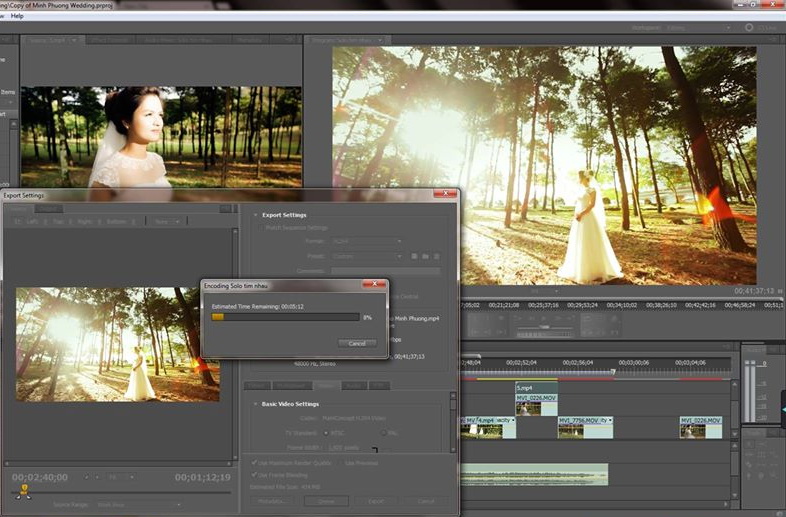The height and width of the screenshot is (517, 786).
Task: Click the export preview horizontal scrollbar
Action: pos(120,464)
